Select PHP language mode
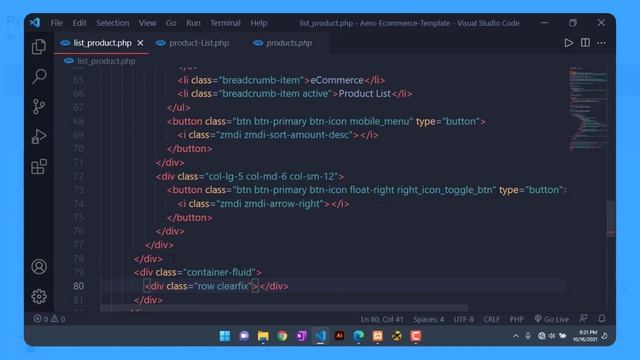 coord(516,319)
